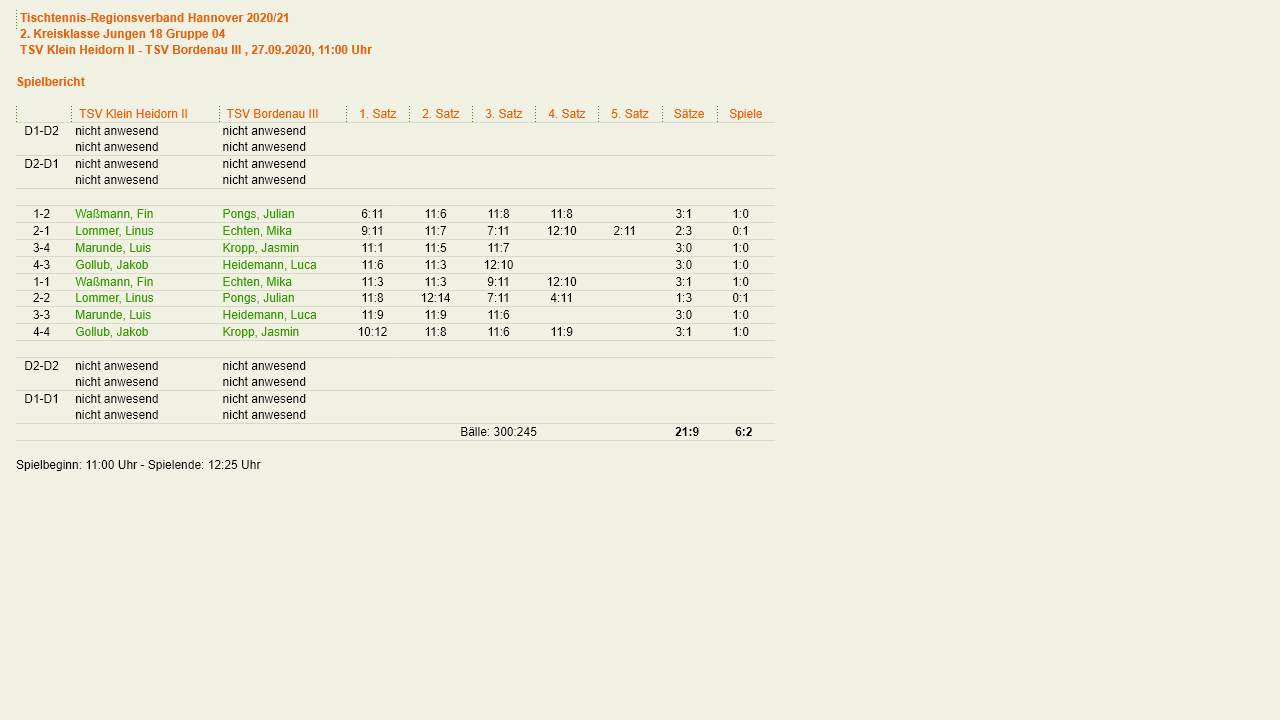The height and width of the screenshot is (720, 1280).
Task: Click the TSV Klein Heidorn II column header
Action: click(133, 114)
